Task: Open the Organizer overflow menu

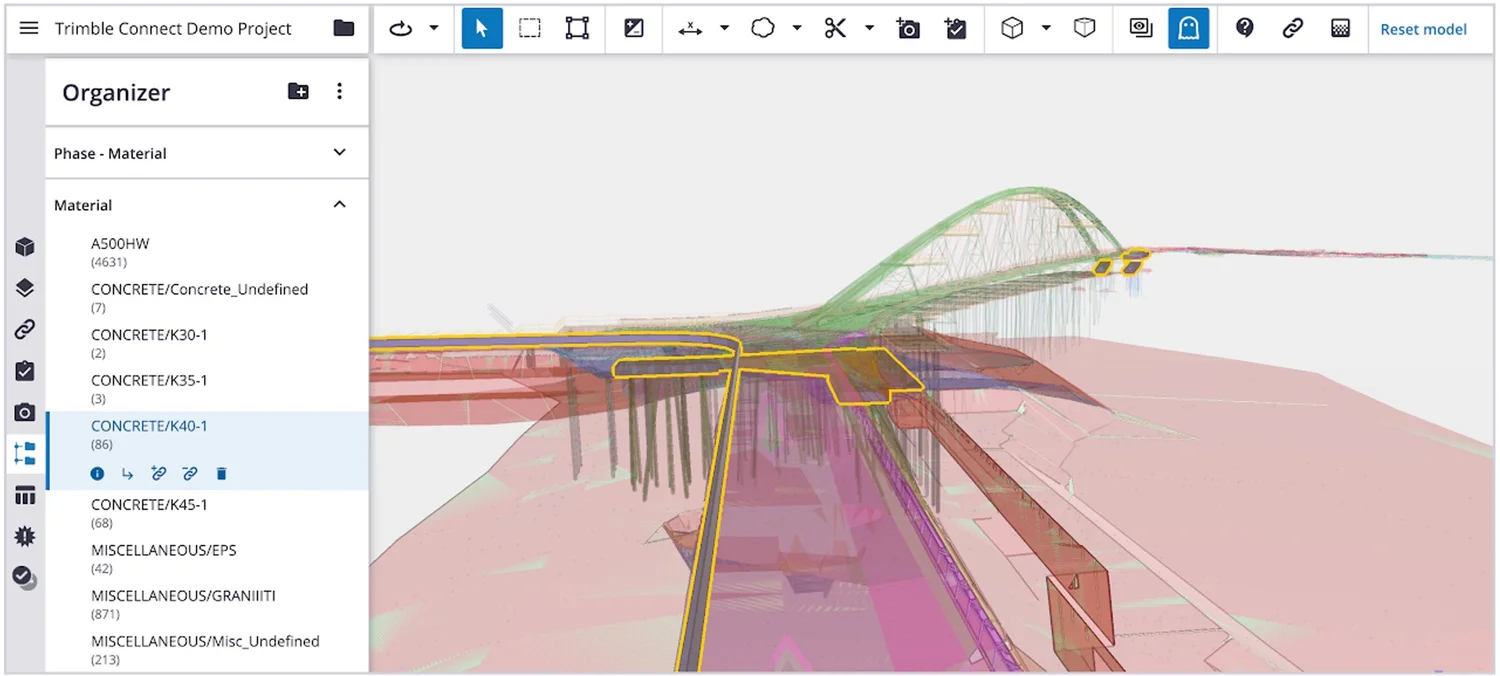Action: tap(339, 91)
